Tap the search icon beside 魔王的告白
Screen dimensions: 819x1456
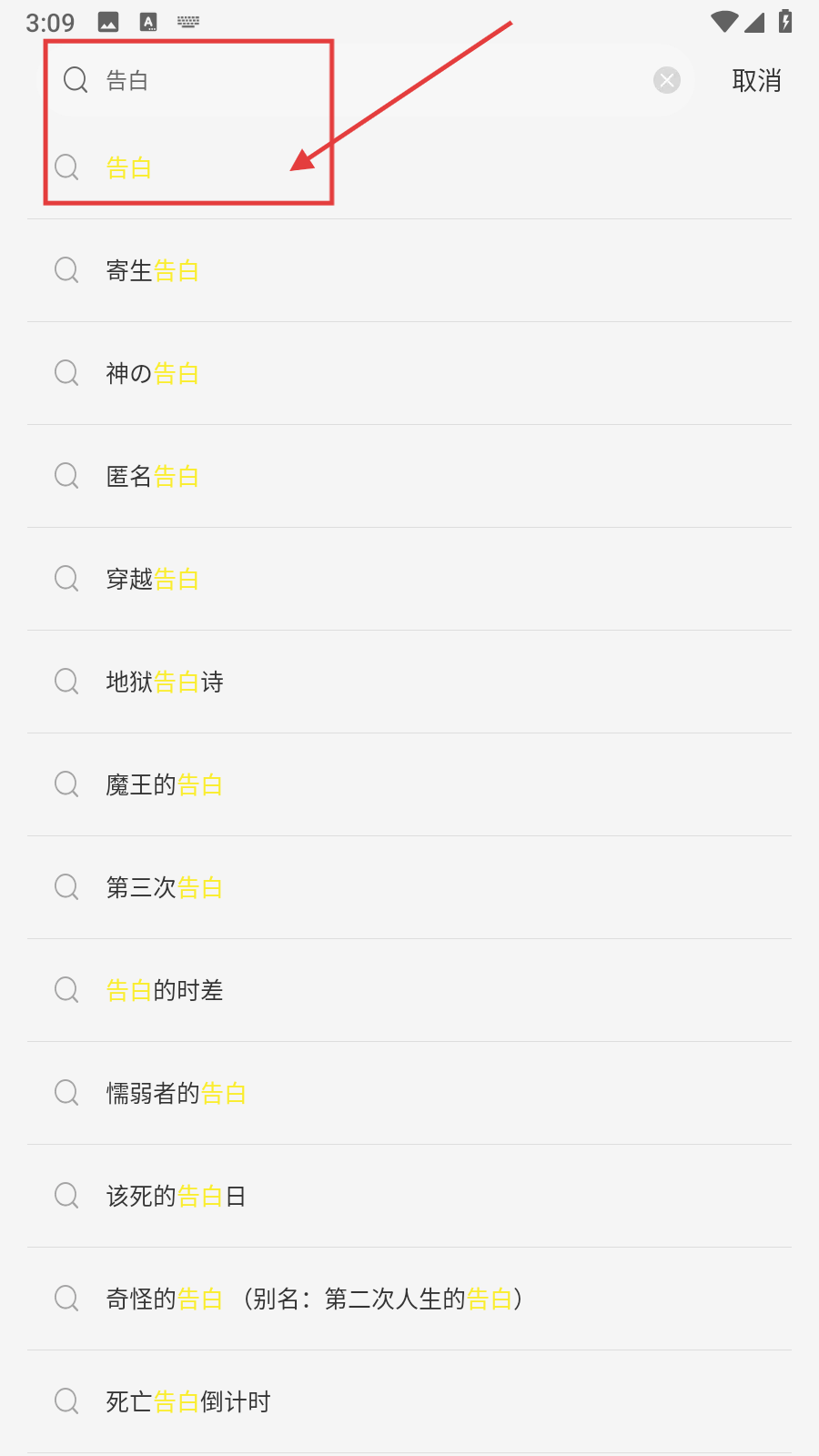coord(66,784)
